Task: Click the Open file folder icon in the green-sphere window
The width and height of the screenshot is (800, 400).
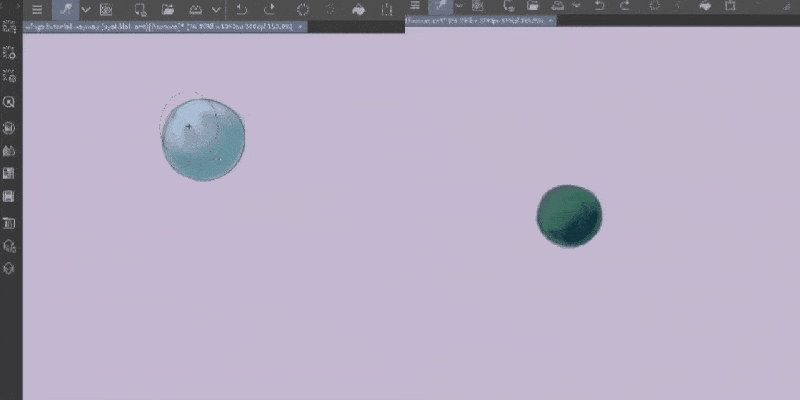Action: point(533,5)
